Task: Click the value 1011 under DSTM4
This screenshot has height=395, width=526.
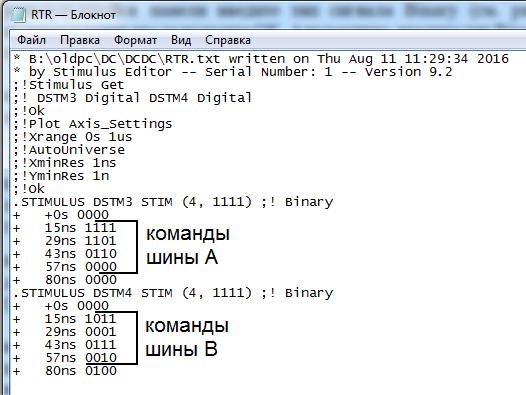Action: [x=100, y=319]
